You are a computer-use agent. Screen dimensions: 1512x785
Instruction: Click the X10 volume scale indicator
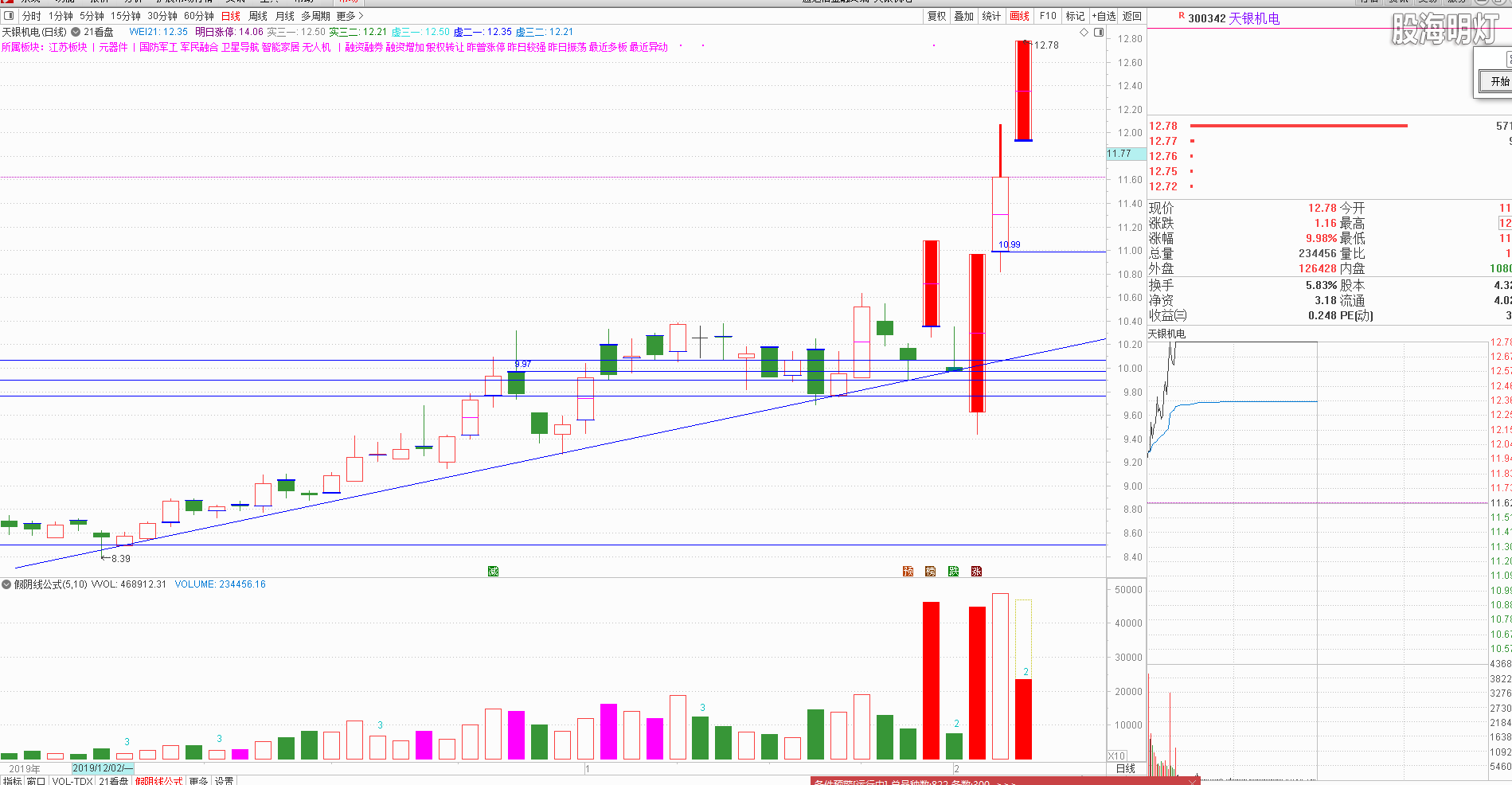pyautogui.click(x=1117, y=756)
